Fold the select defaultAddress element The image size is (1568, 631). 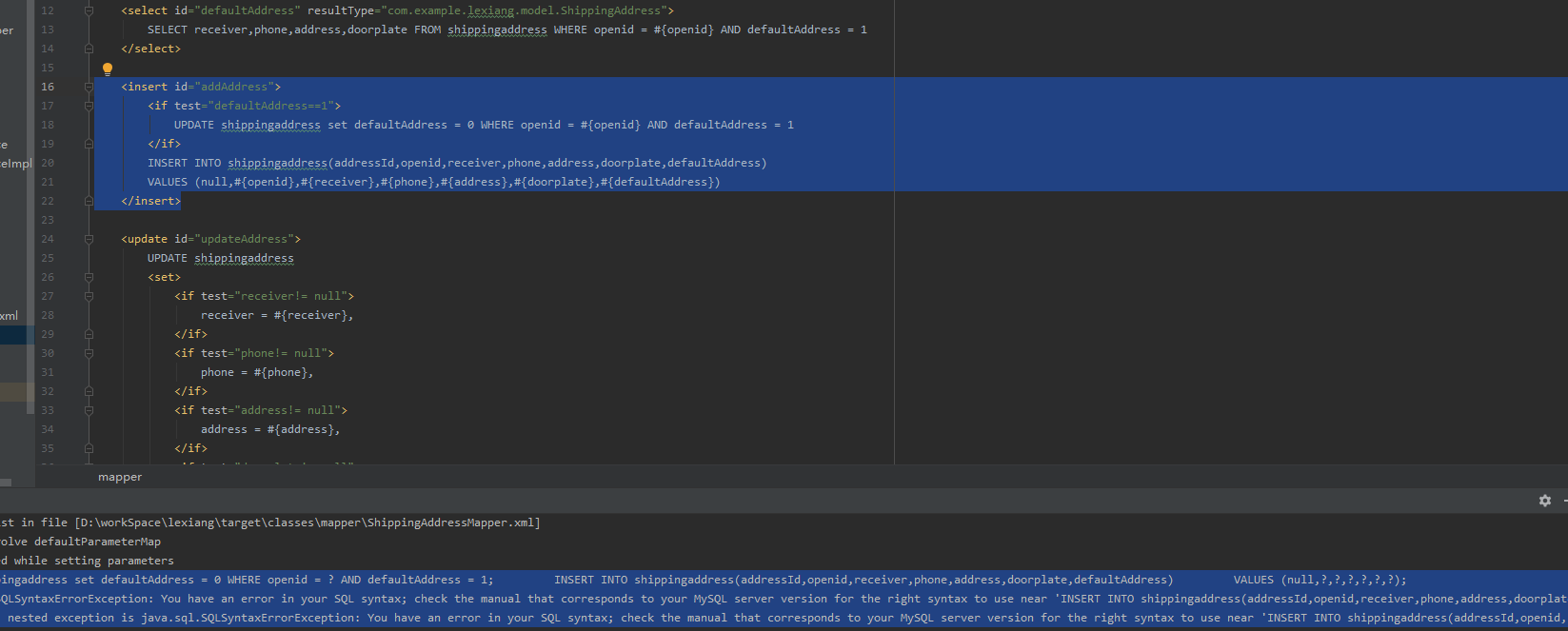tap(89, 10)
